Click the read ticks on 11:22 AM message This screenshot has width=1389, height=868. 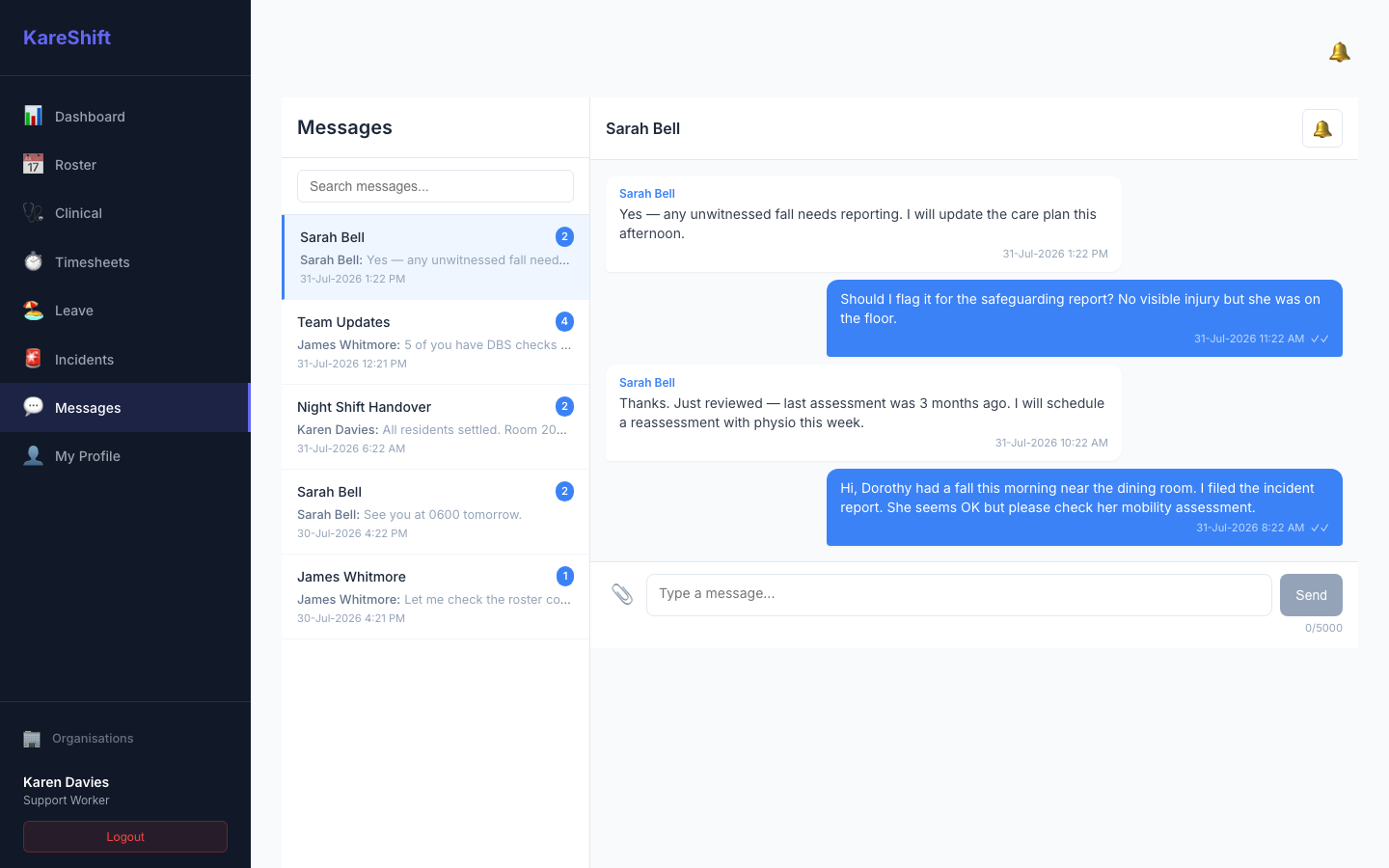pos(1320,339)
